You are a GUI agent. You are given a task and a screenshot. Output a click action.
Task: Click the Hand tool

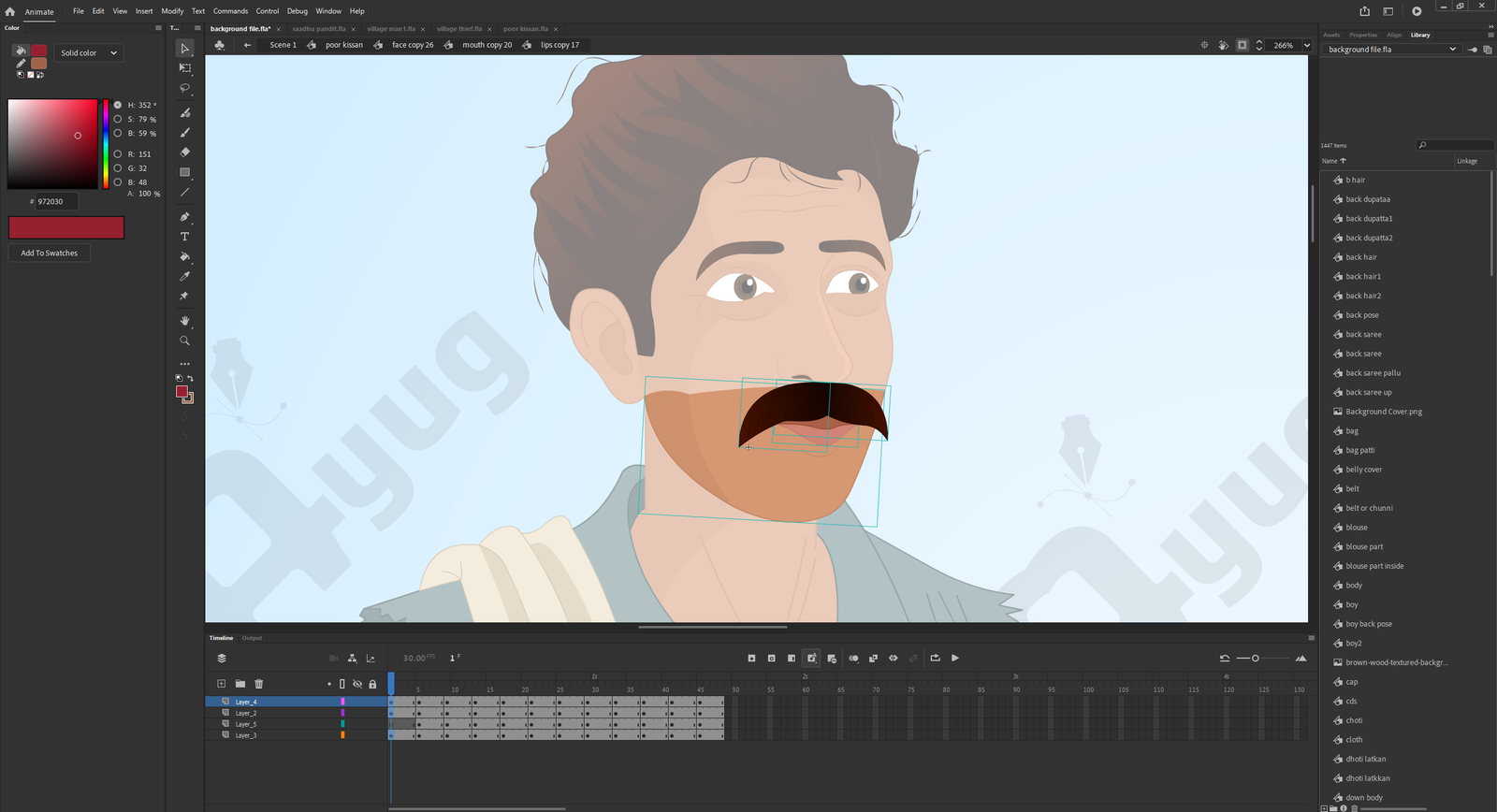[184, 321]
